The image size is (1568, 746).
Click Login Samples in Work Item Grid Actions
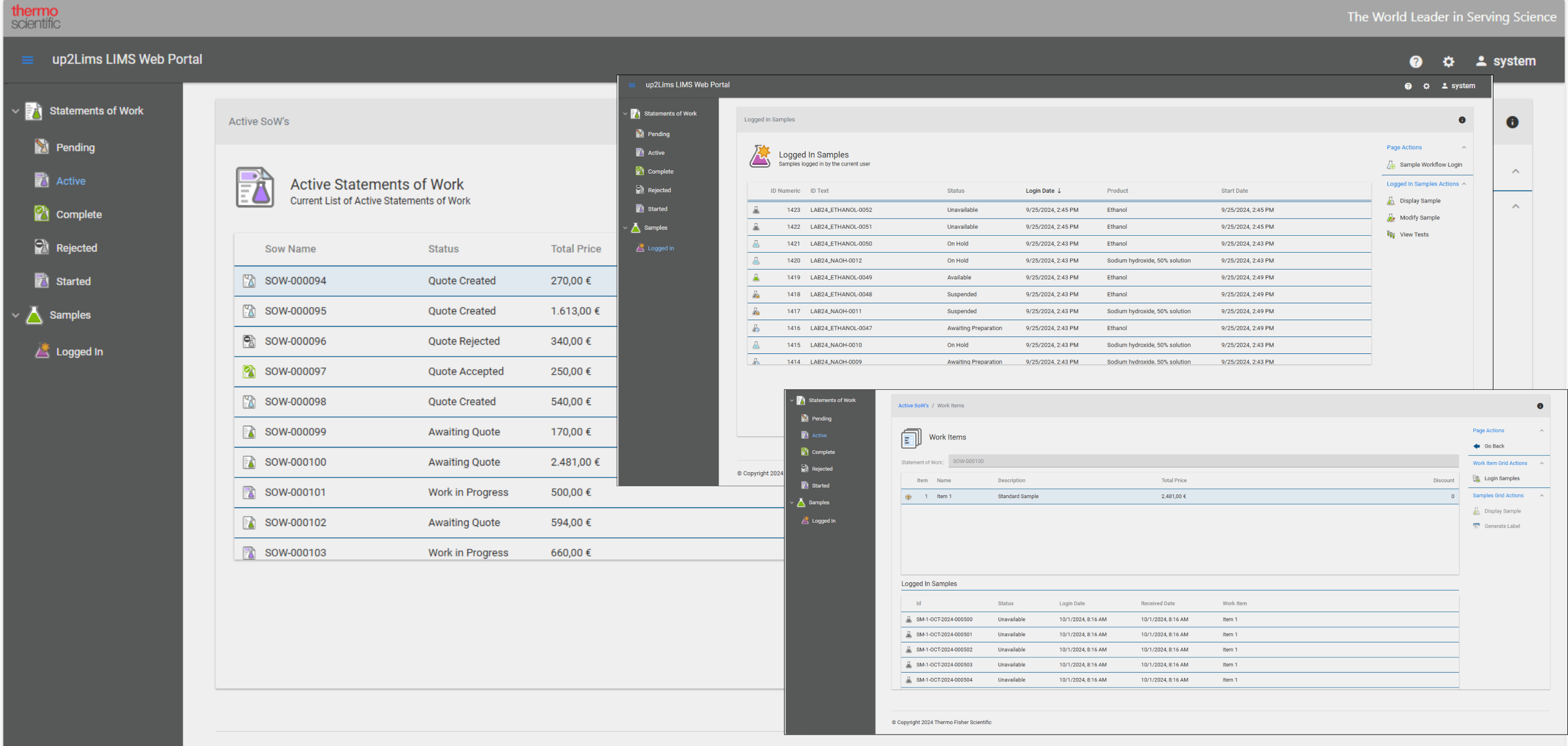tap(1501, 479)
